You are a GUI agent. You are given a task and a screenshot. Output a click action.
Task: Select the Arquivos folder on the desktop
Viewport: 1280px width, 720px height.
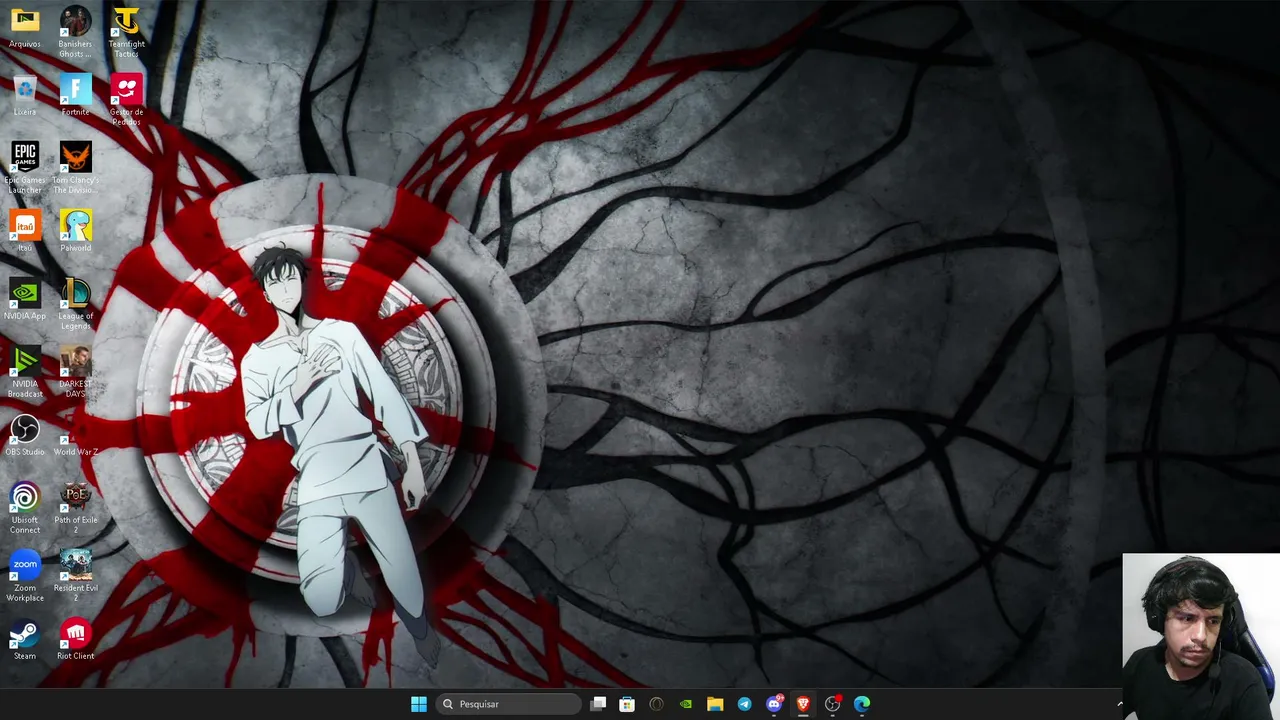tap(25, 28)
